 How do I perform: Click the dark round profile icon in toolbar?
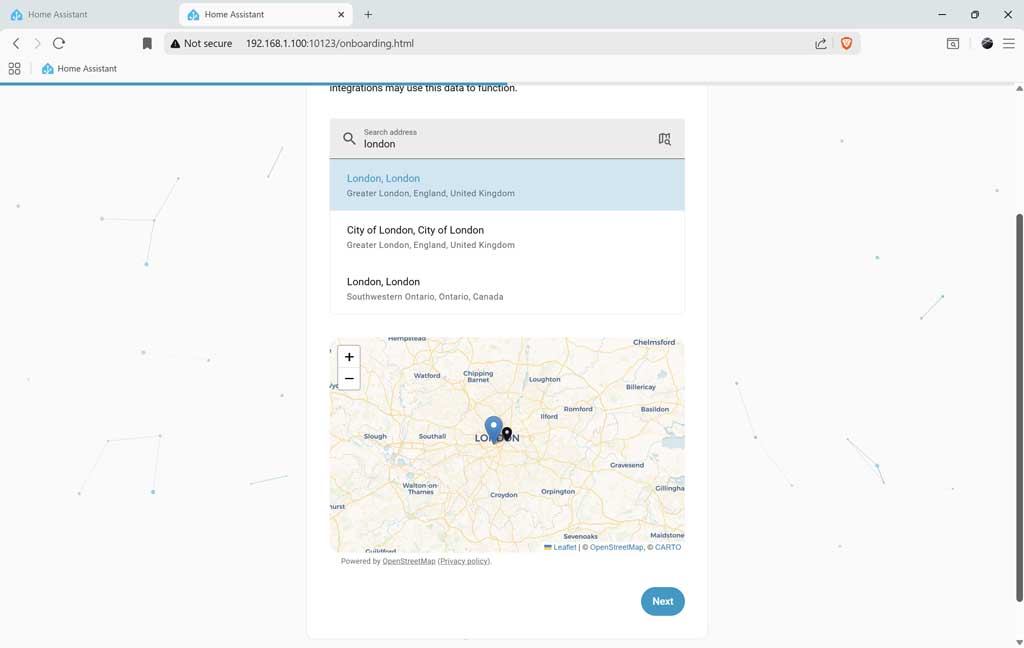coord(987,43)
